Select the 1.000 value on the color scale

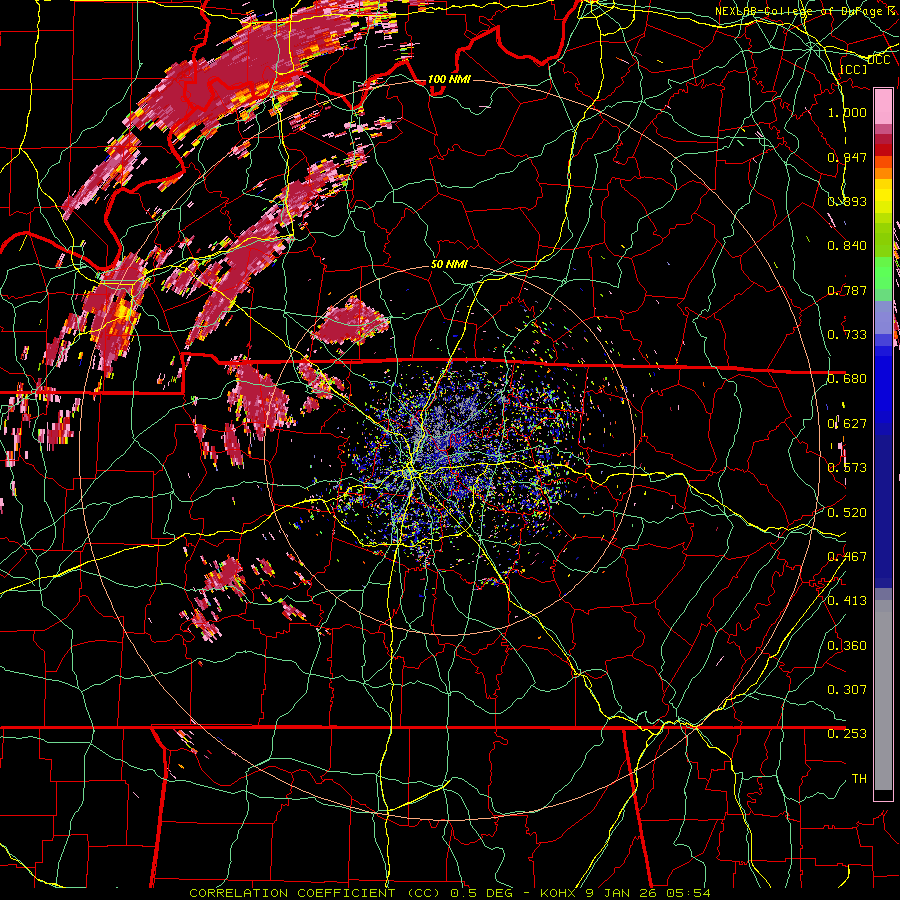[847, 112]
